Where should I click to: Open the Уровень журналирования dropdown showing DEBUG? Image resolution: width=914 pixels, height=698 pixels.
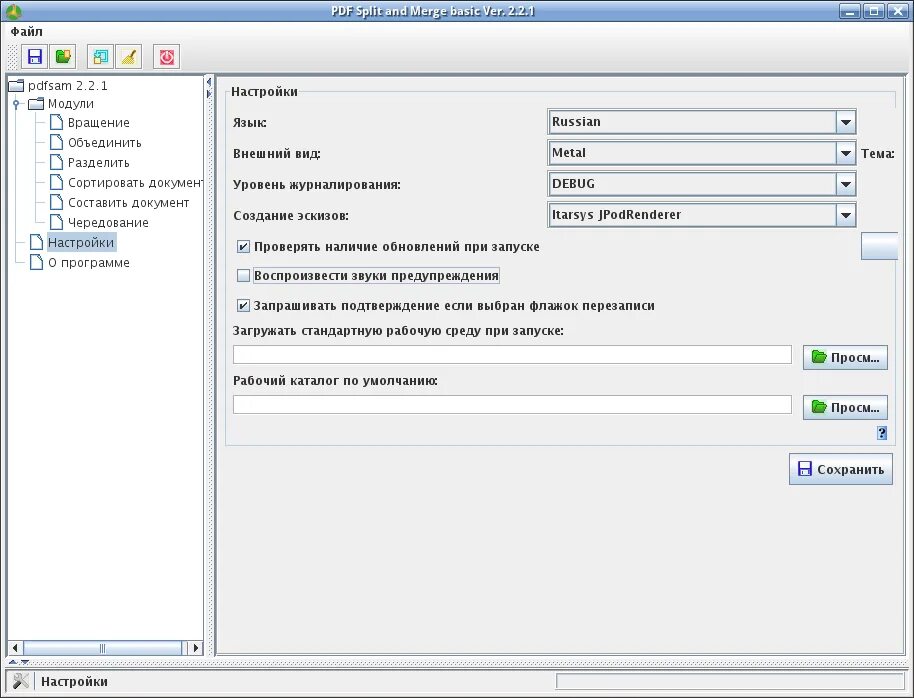click(x=702, y=184)
